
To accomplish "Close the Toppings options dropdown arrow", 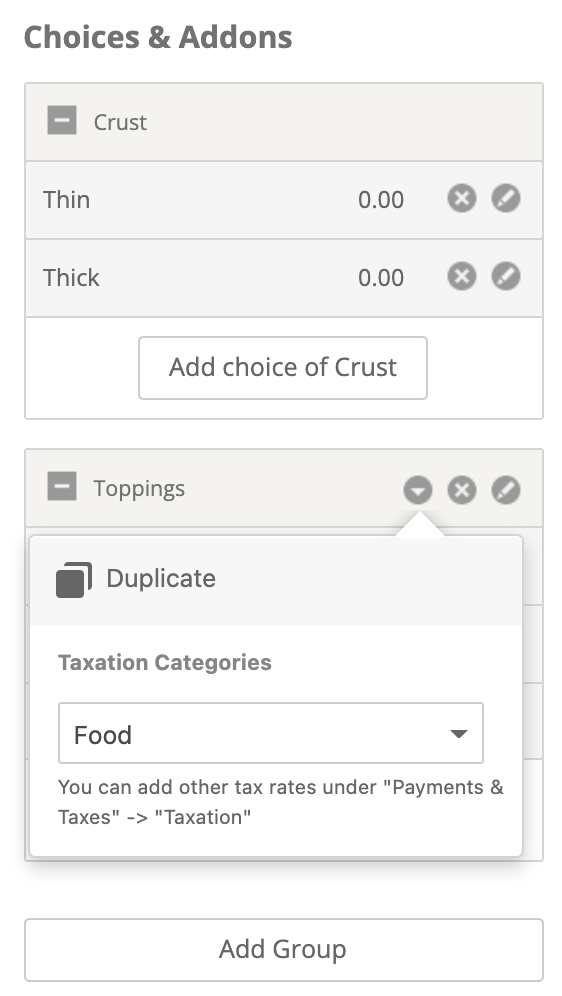I will point(418,490).
